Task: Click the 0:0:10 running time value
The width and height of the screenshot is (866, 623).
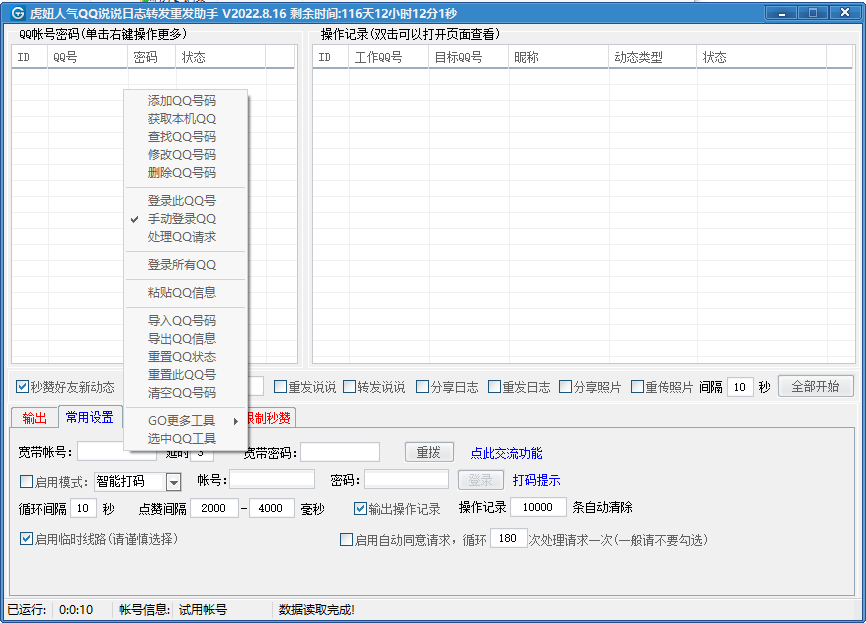Action: click(76, 610)
